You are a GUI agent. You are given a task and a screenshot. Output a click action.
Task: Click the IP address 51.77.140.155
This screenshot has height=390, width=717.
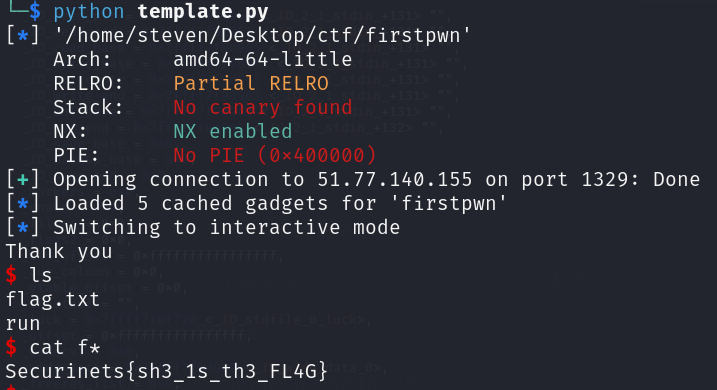click(x=395, y=179)
